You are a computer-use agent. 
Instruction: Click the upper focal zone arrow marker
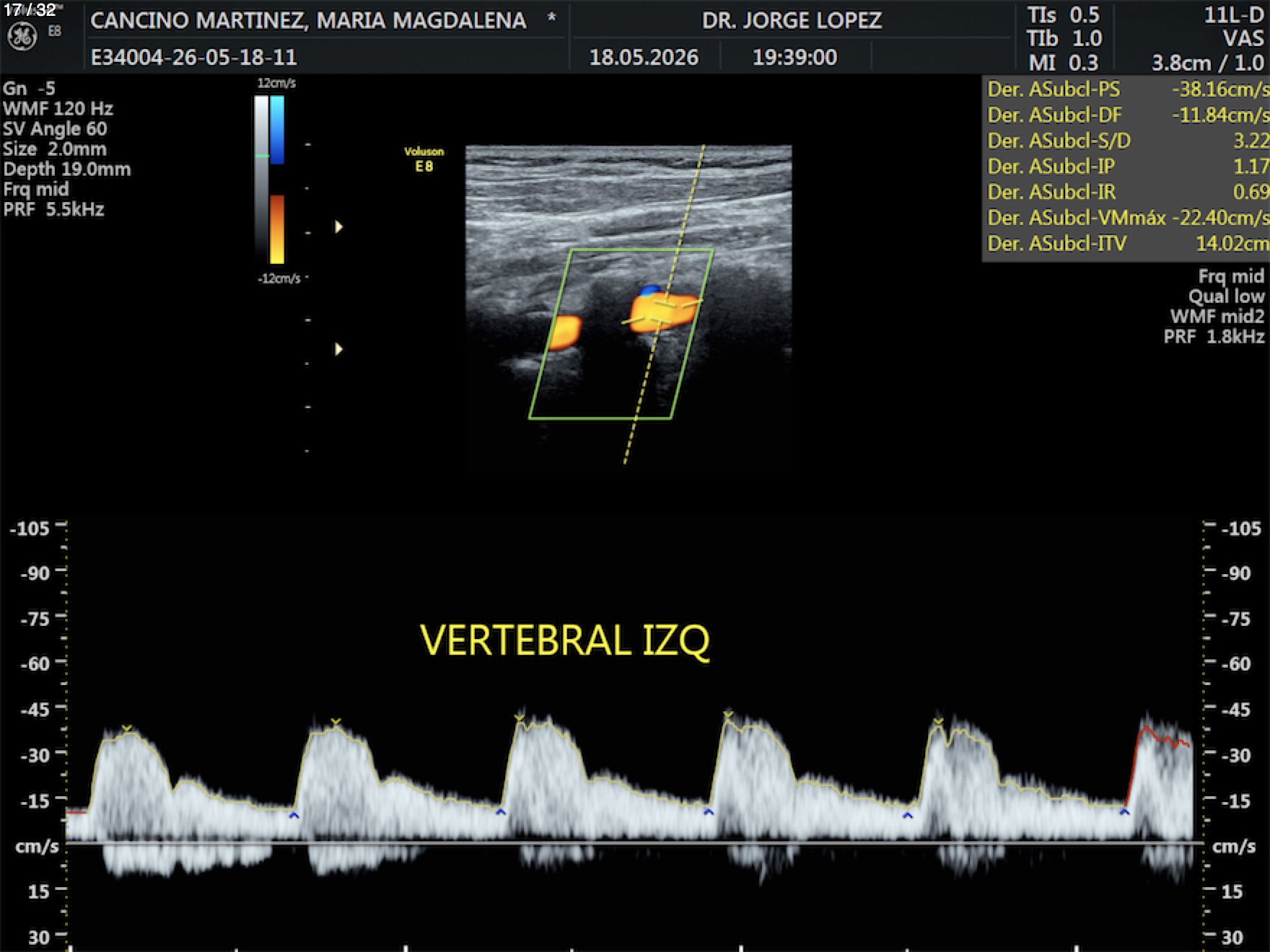338,226
